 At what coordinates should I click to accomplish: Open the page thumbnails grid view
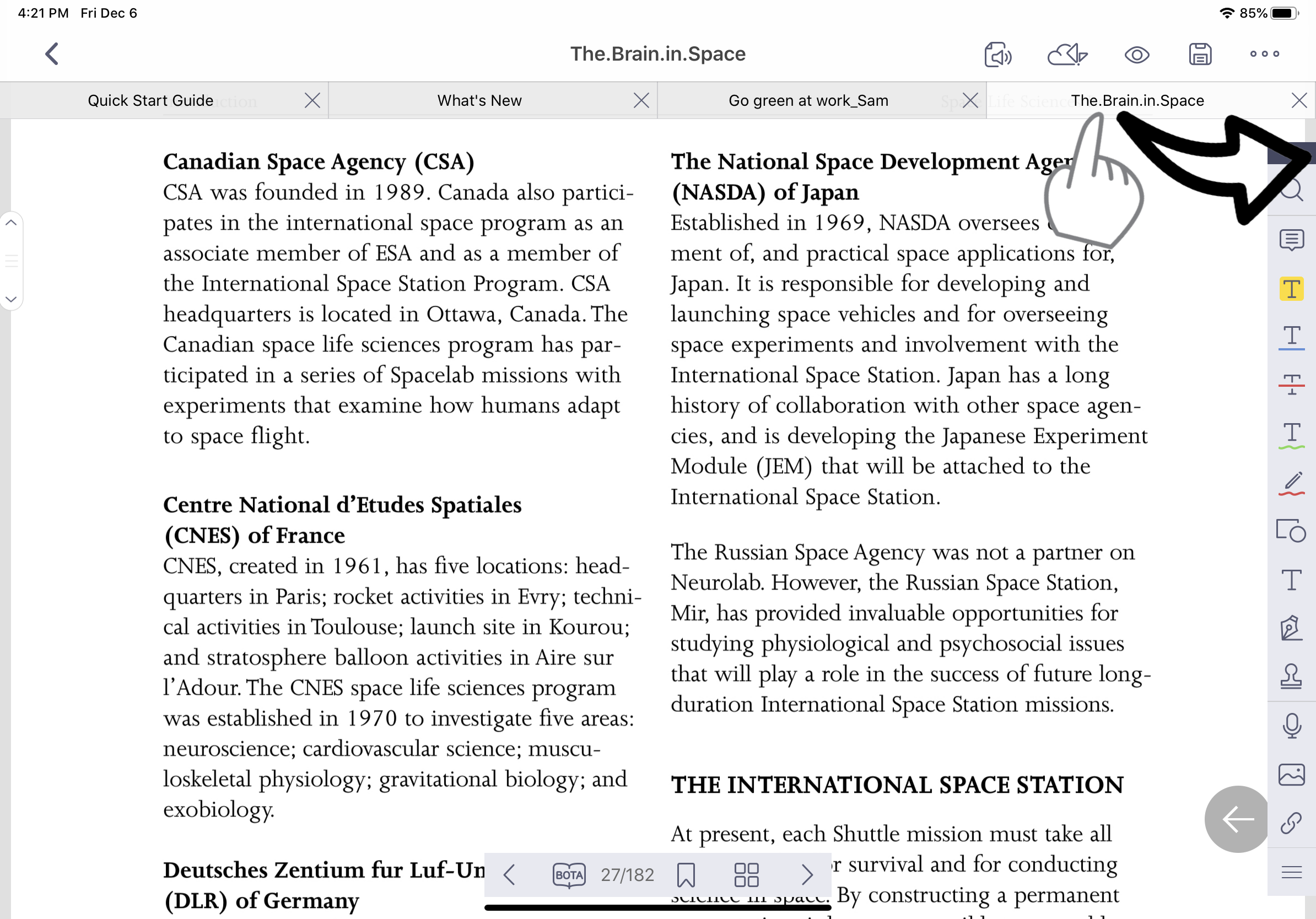[x=746, y=875]
